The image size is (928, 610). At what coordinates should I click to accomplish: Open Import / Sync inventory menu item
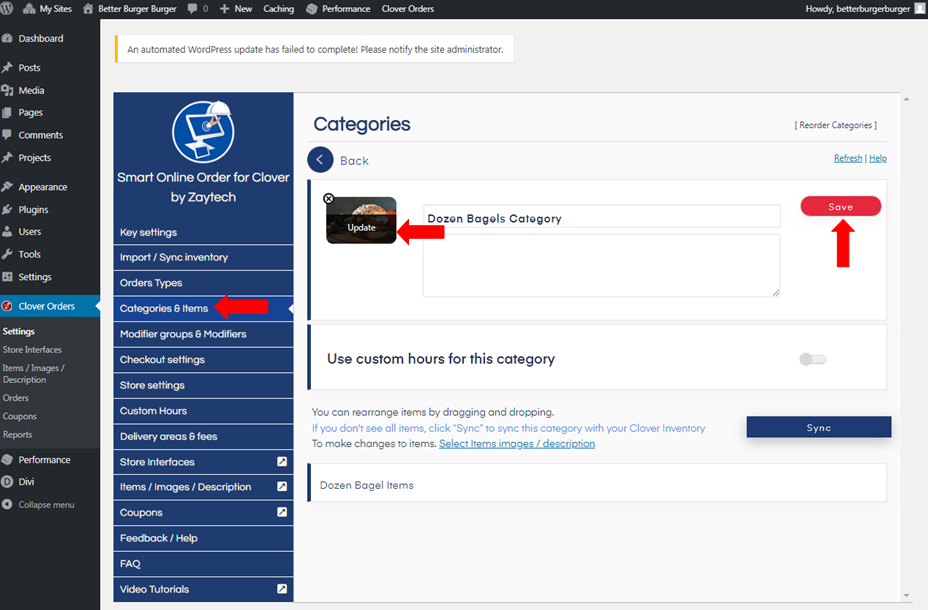click(x=203, y=257)
